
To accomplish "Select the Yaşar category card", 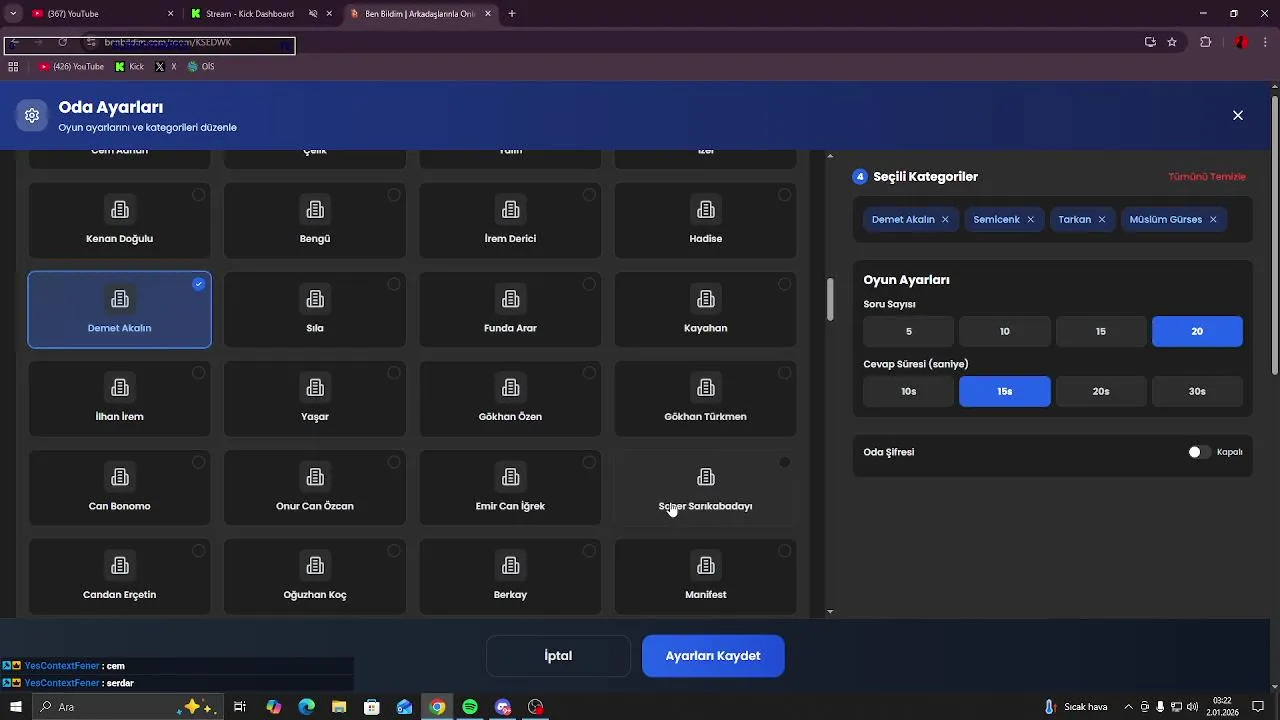I will pyautogui.click(x=315, y=398).
